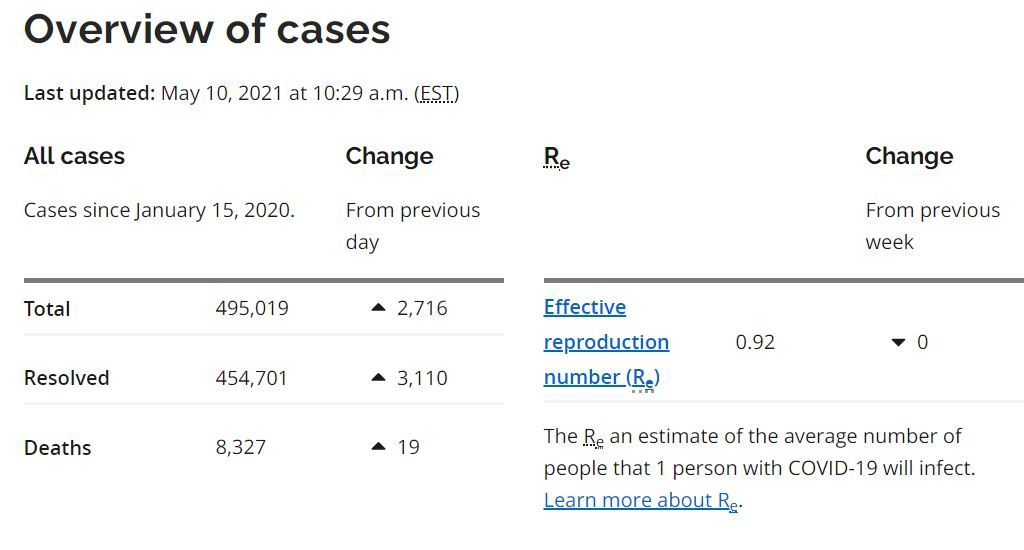
Task: Click the up arrow beside Resolved change 3,110
Action: tap(378, 378)
